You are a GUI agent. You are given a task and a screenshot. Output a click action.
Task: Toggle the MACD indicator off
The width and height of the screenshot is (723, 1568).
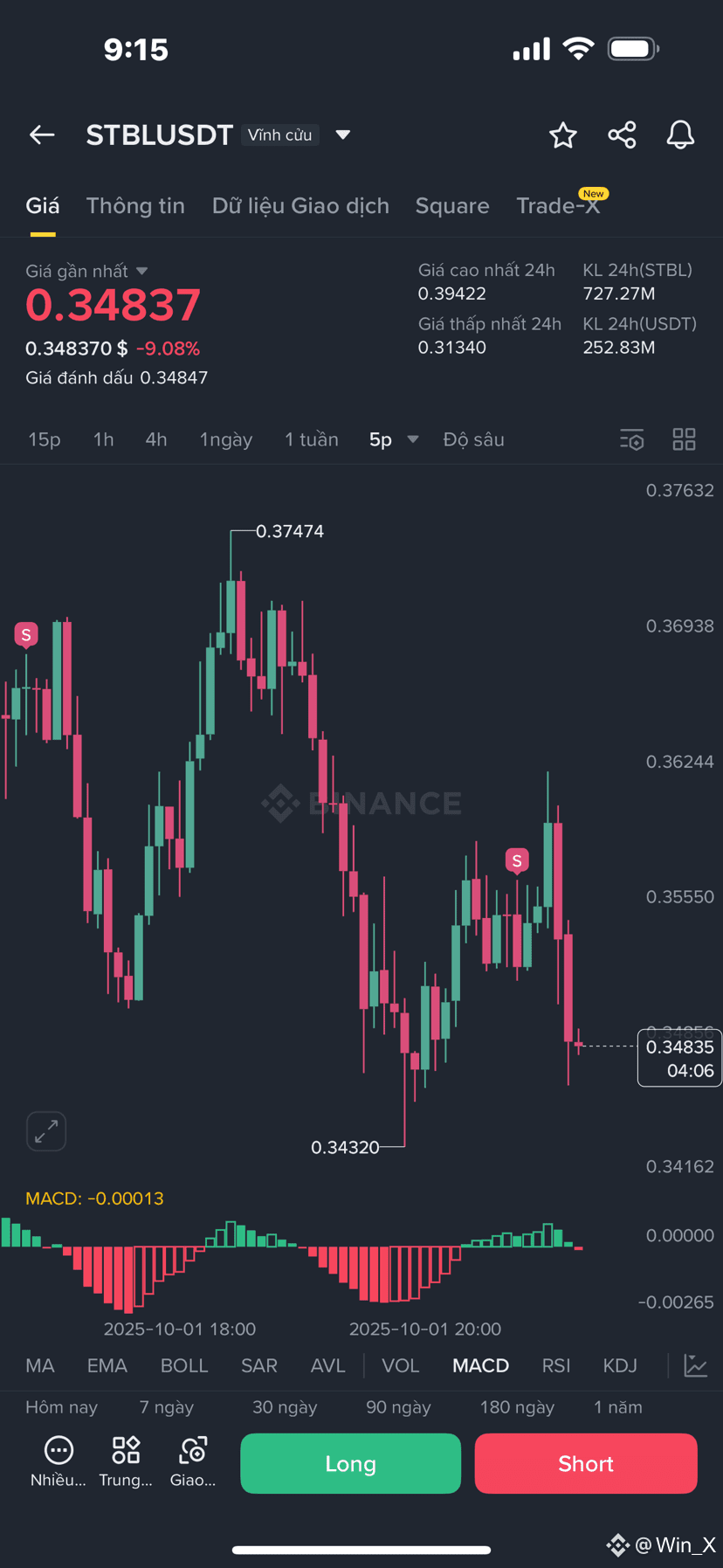pos(480,1364)
